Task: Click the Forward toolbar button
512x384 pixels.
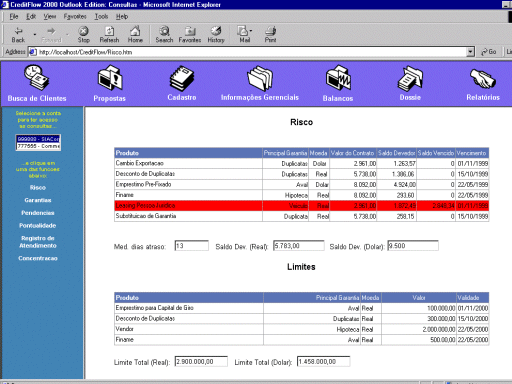Action: (x=51, y=35)
